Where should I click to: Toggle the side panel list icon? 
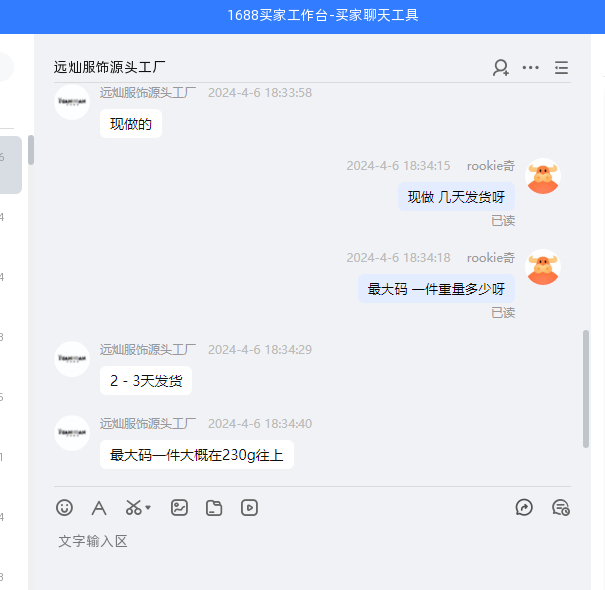(x=561, y=68)
